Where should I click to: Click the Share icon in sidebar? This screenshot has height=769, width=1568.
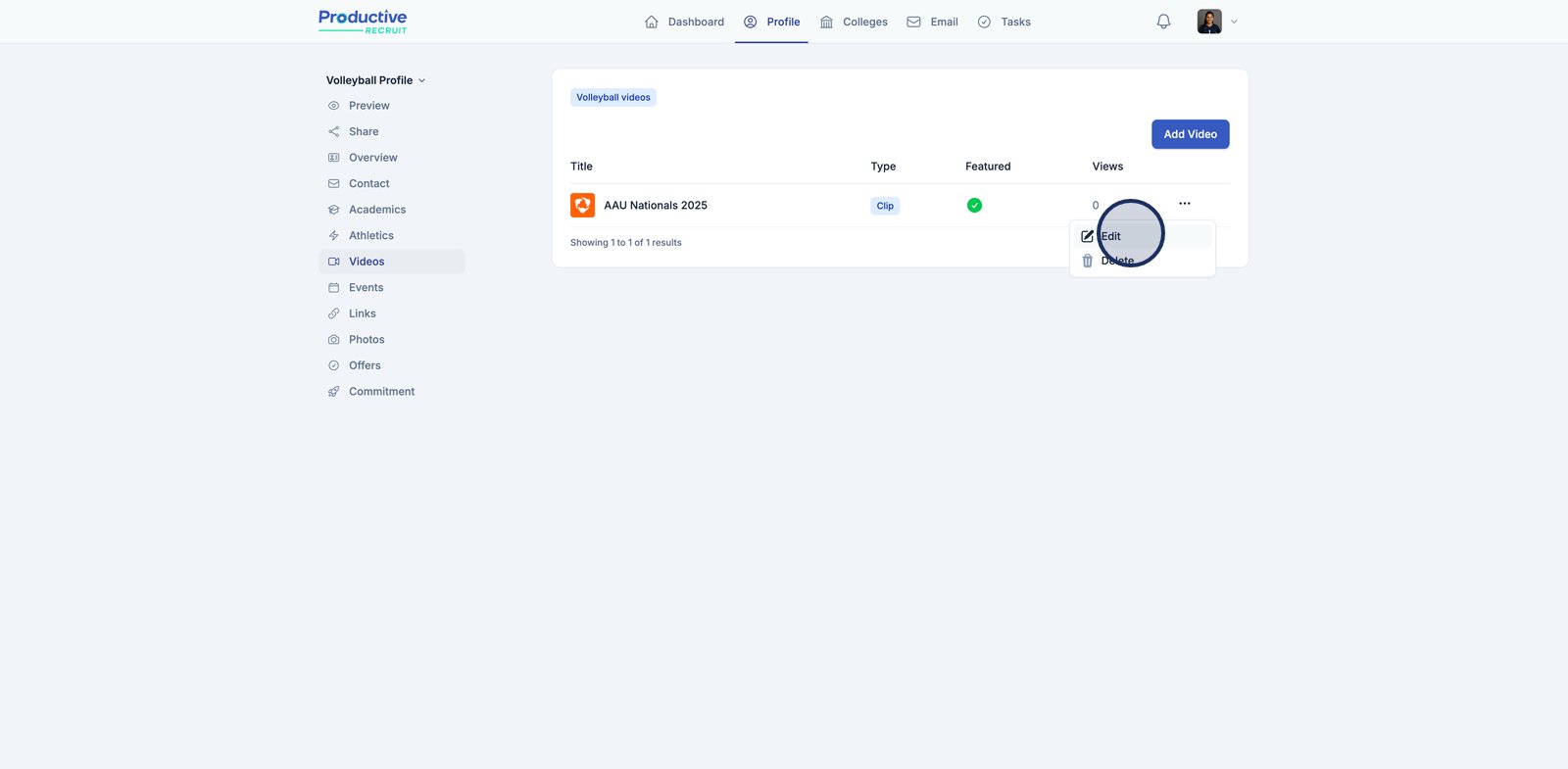click(334, 131)
